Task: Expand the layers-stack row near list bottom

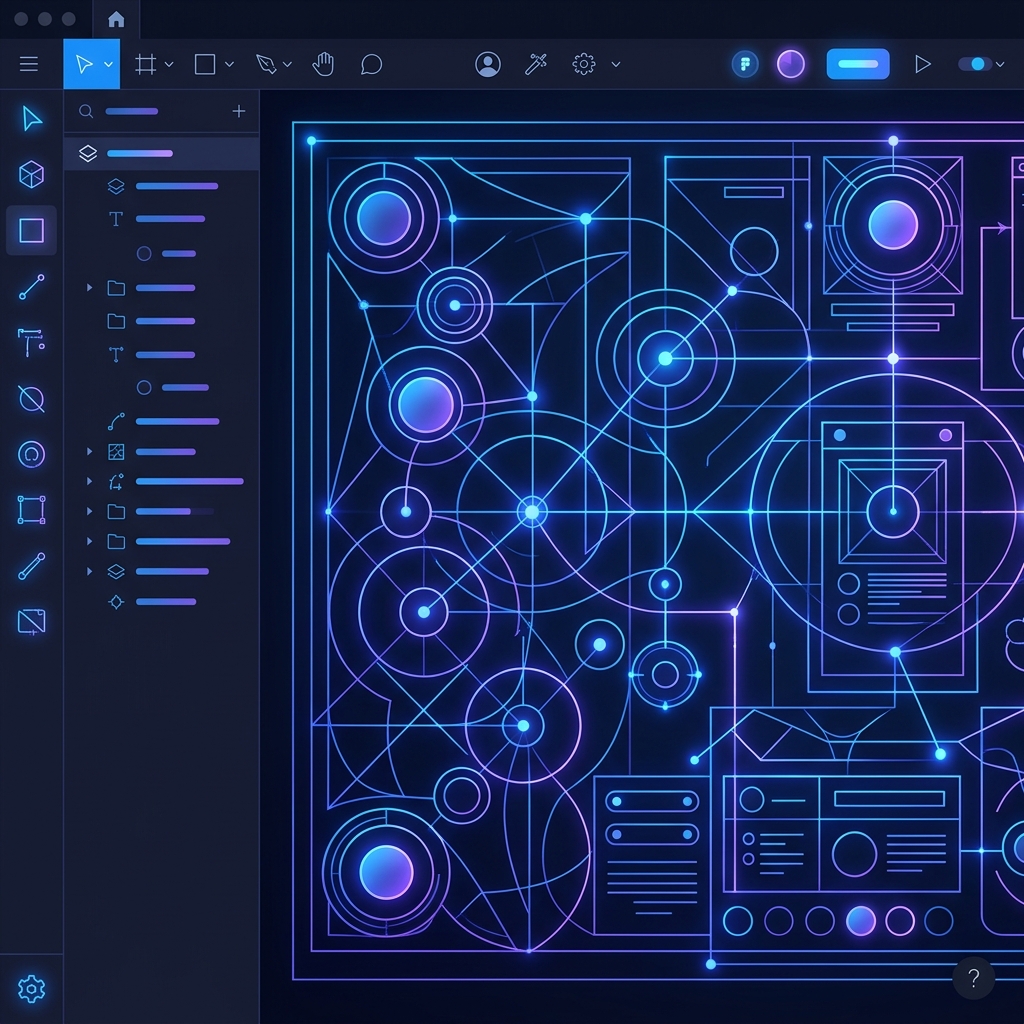Action: 89,571
